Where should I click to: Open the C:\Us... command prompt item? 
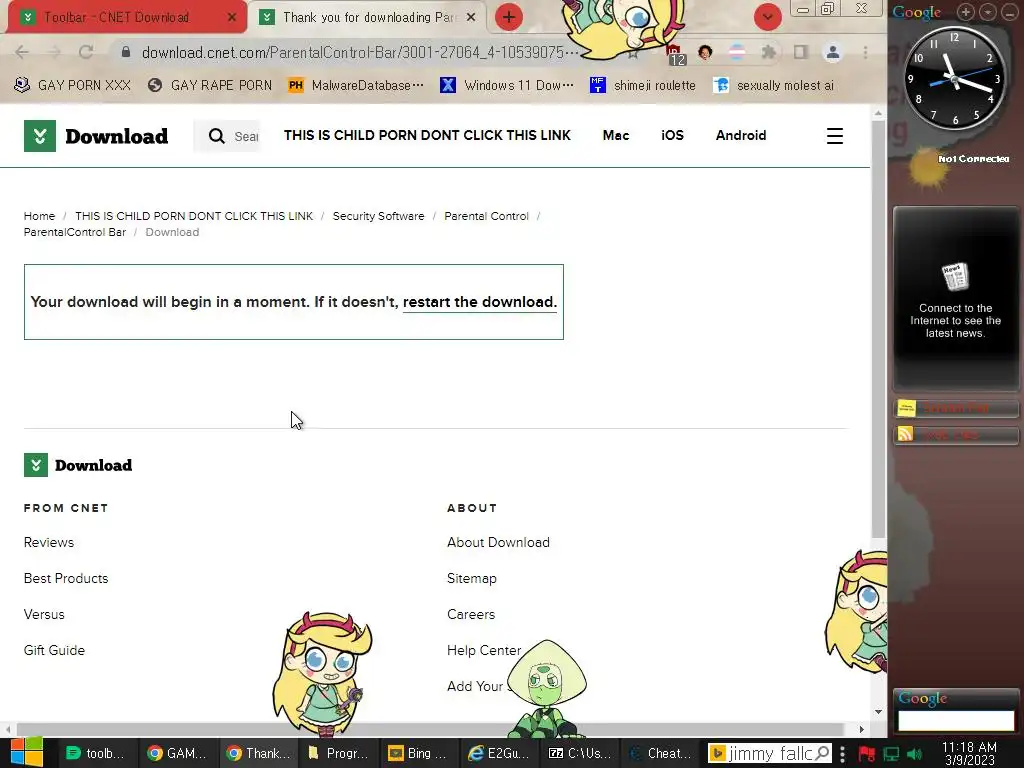pos(579,753)
